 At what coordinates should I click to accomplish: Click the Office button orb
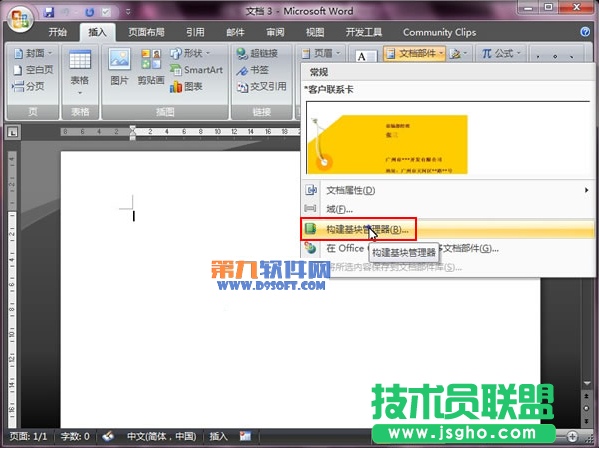[20, 18]
